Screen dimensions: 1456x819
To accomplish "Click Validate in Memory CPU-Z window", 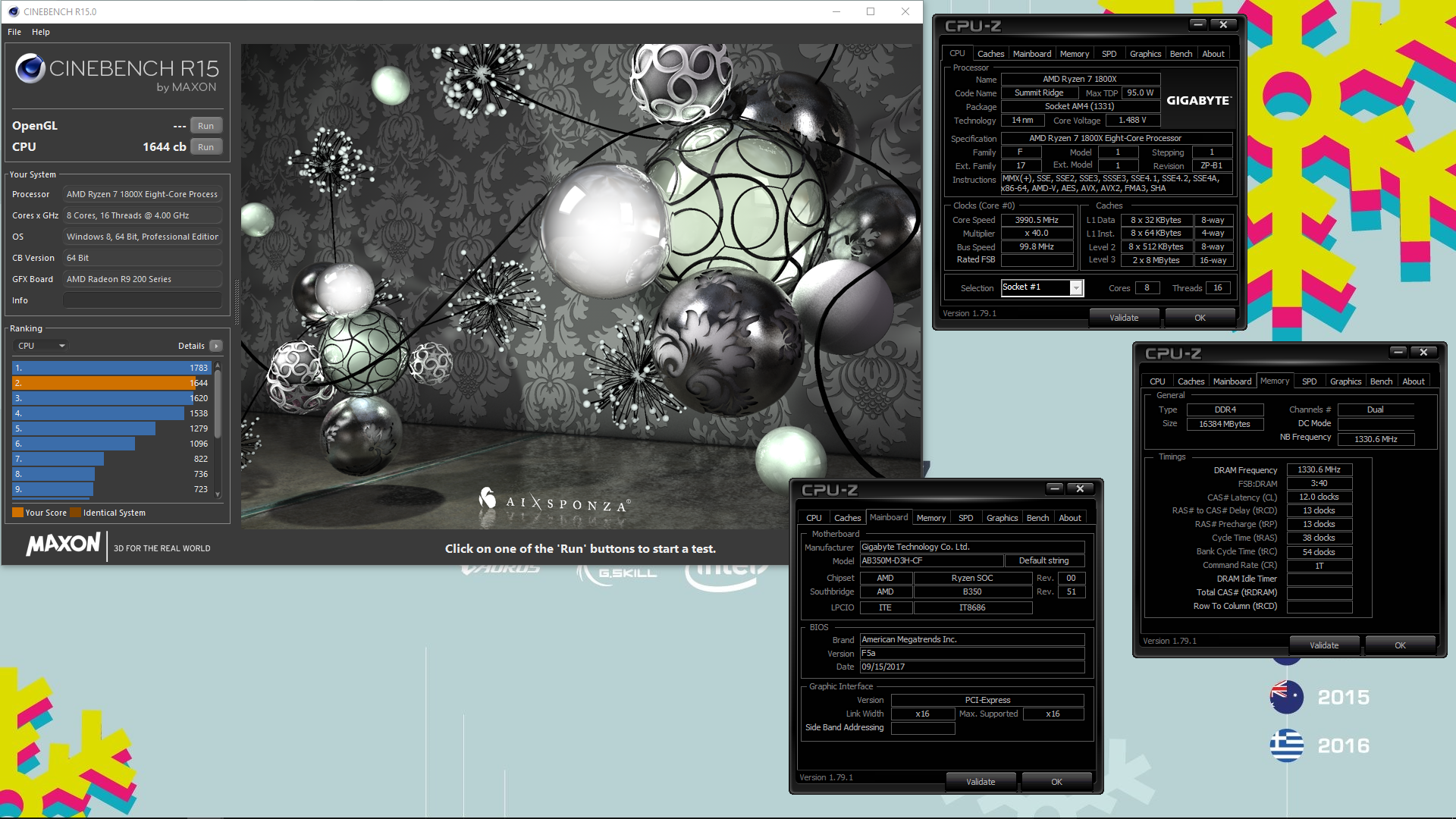I will 1324,645.
